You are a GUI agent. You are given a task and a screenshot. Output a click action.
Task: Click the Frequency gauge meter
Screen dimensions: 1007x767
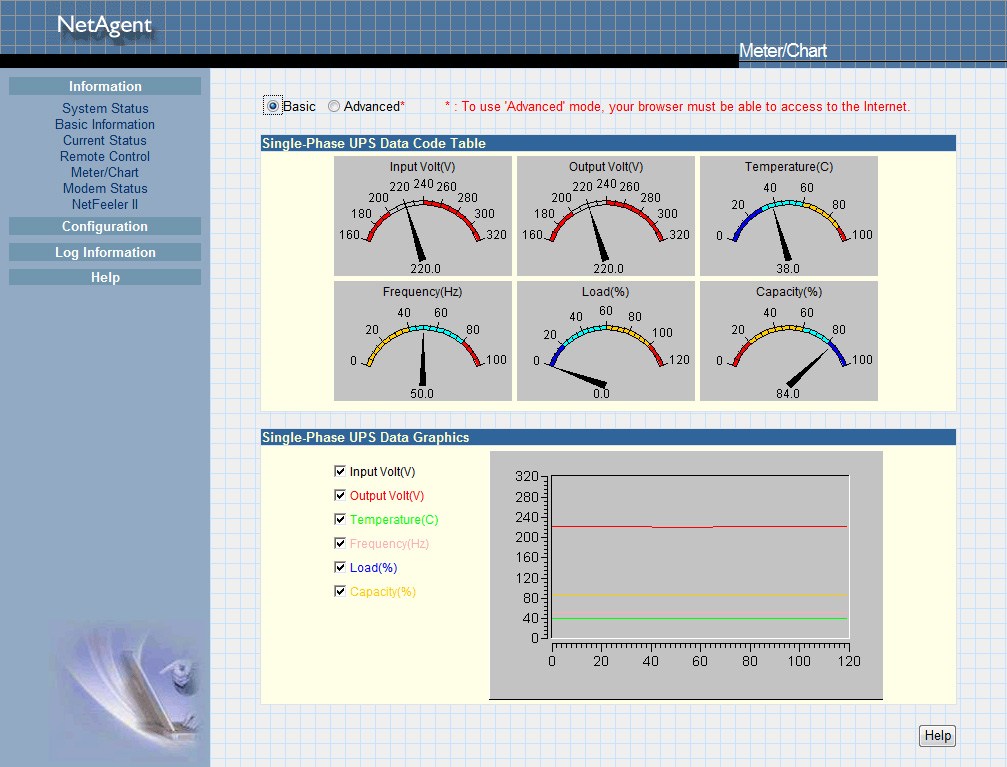pos(422,341)
